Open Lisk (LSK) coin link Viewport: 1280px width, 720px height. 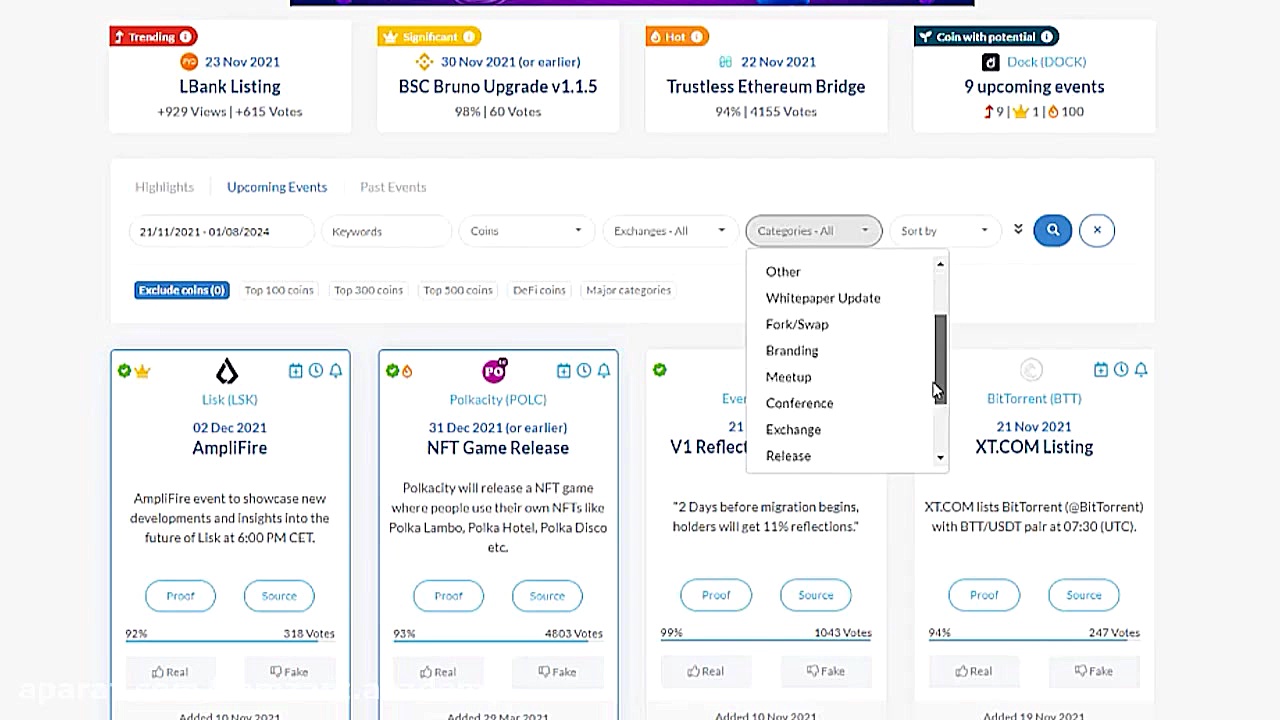tap(229, 399)
